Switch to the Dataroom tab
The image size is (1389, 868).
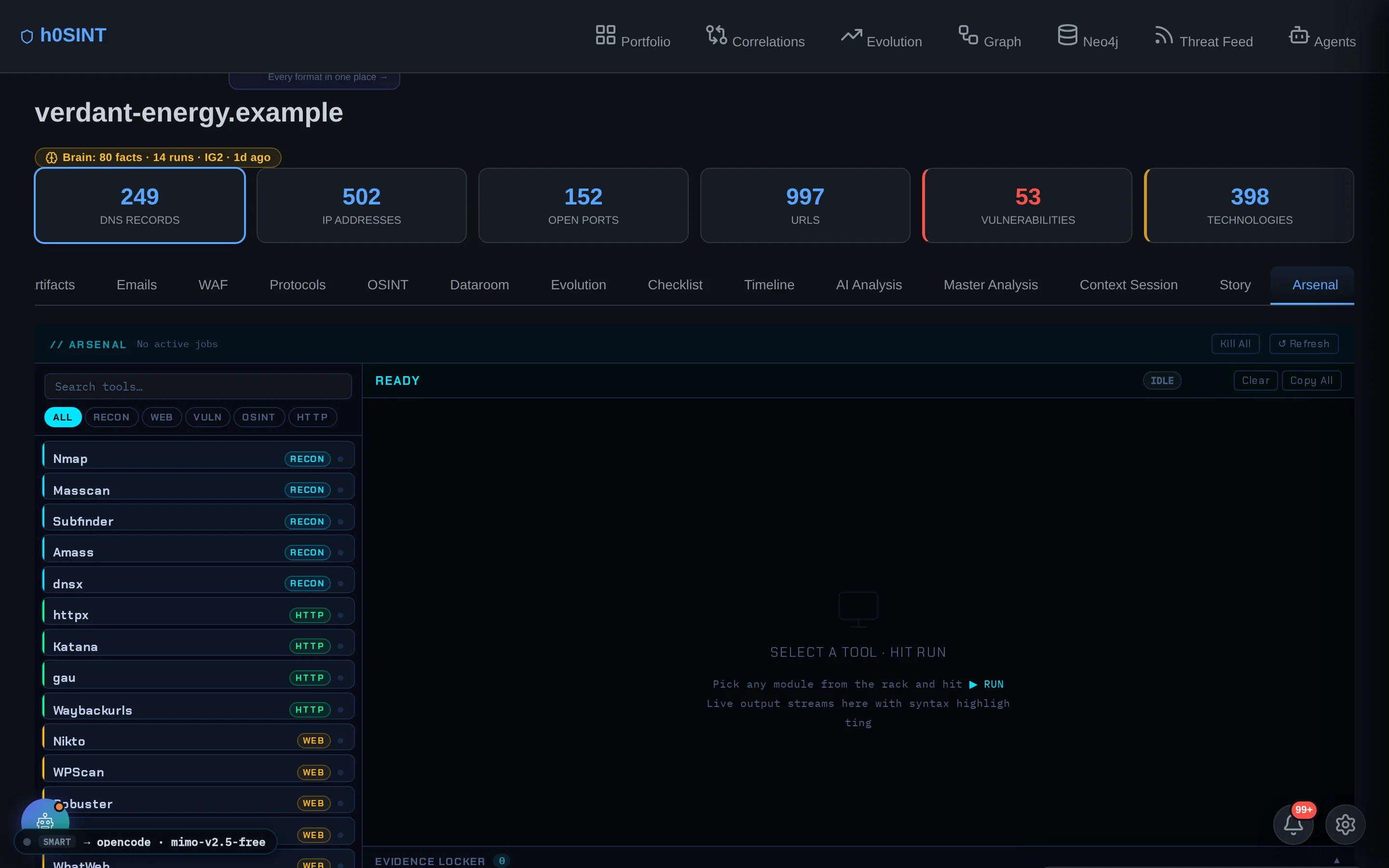coord(479,285)
